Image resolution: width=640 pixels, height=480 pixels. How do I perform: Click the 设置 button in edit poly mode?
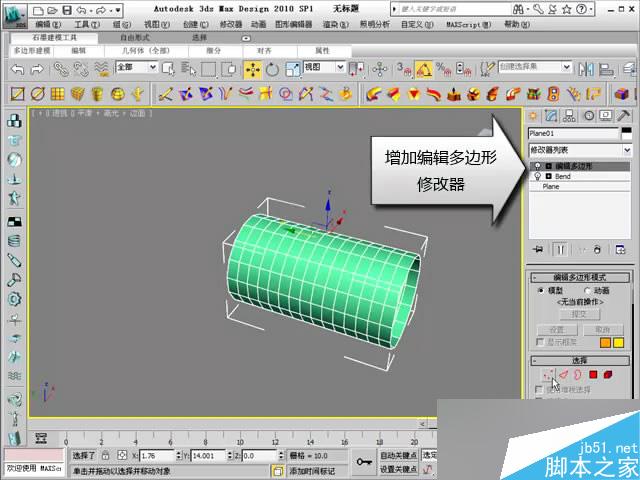pos(557,329)
